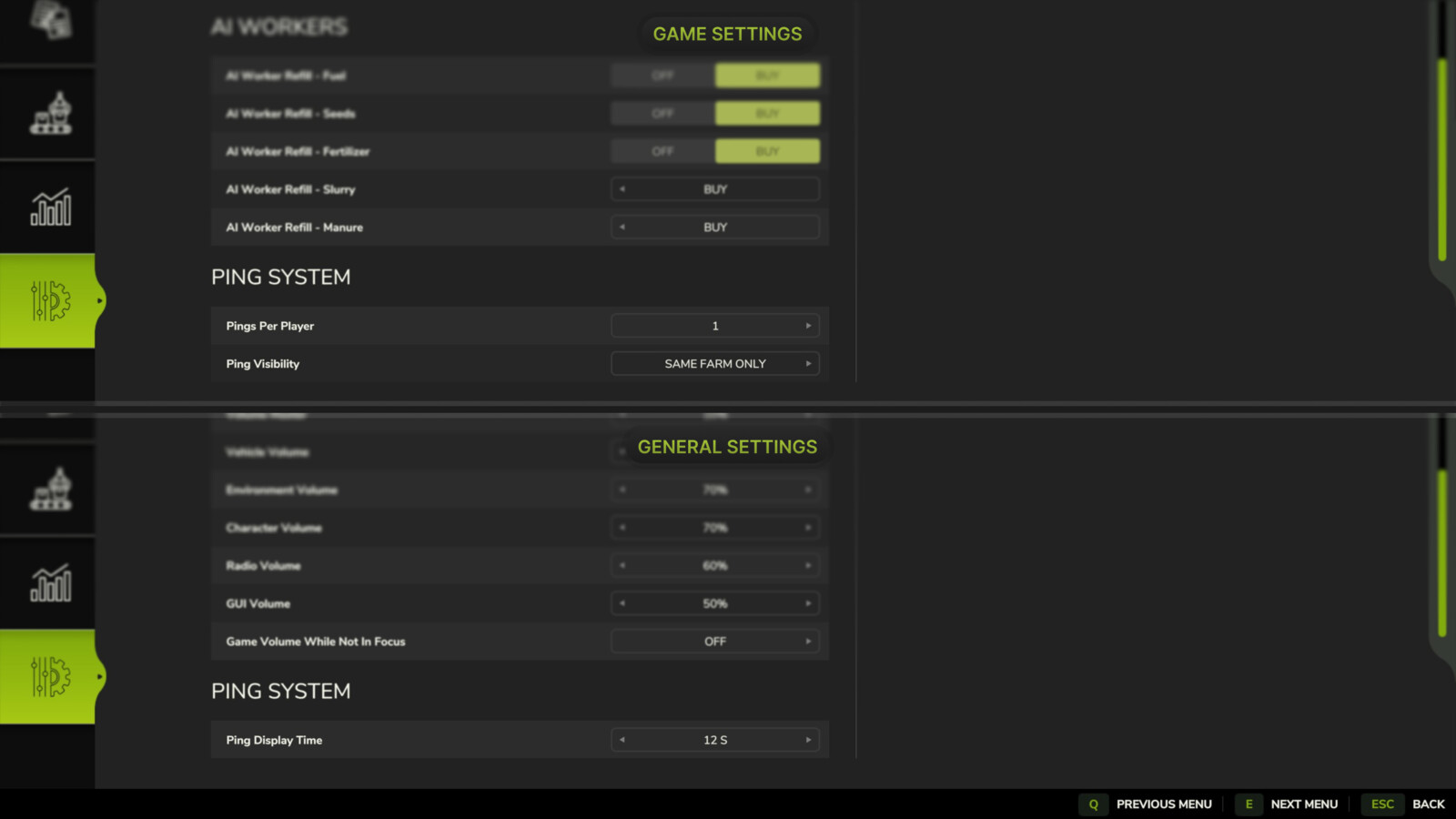Select the Pings Per Player value 1
Screen dimensions: 1456x819
click(715, 326)
